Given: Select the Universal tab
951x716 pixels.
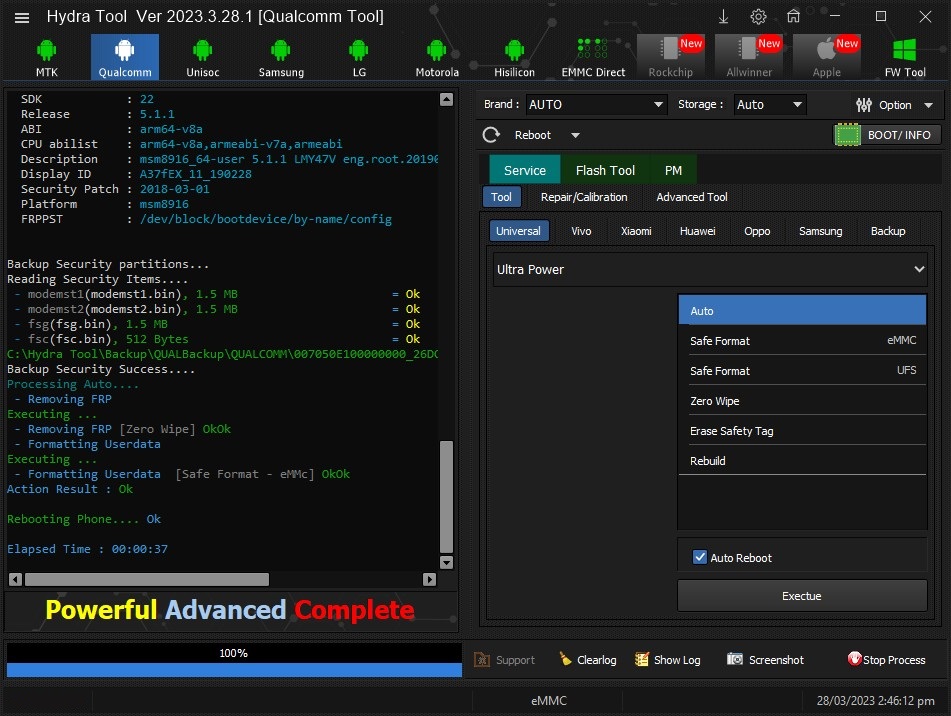Looking at the screenshot, I should 518,231.
